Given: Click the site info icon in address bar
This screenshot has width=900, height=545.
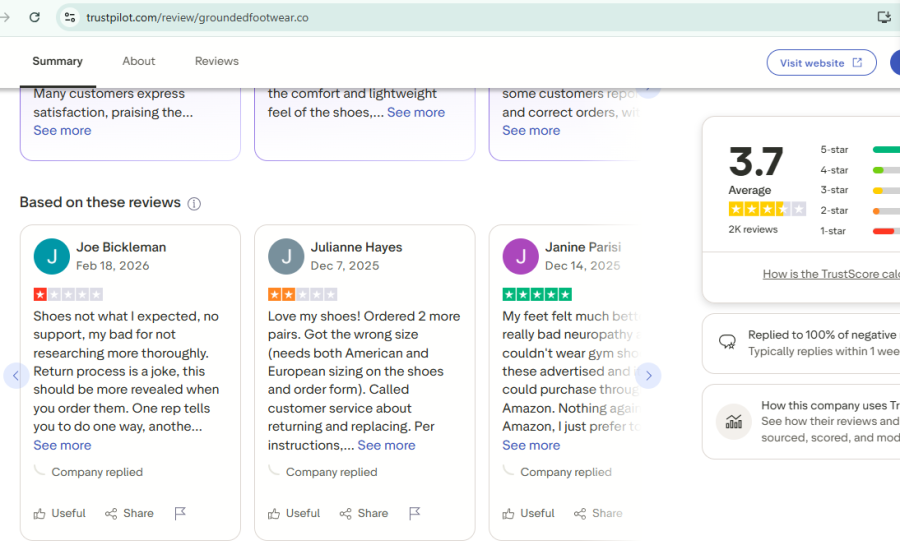Looking at the screenshot, I should 69,17.
